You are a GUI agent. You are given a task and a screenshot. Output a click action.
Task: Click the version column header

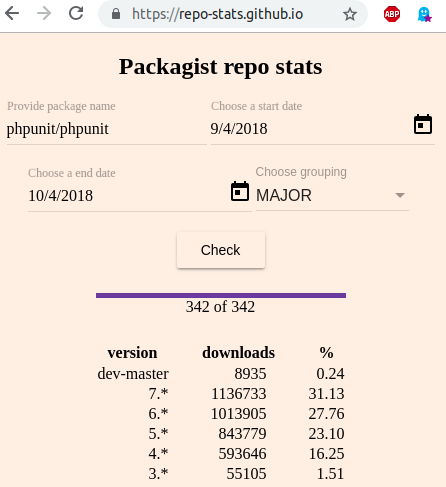132,353
